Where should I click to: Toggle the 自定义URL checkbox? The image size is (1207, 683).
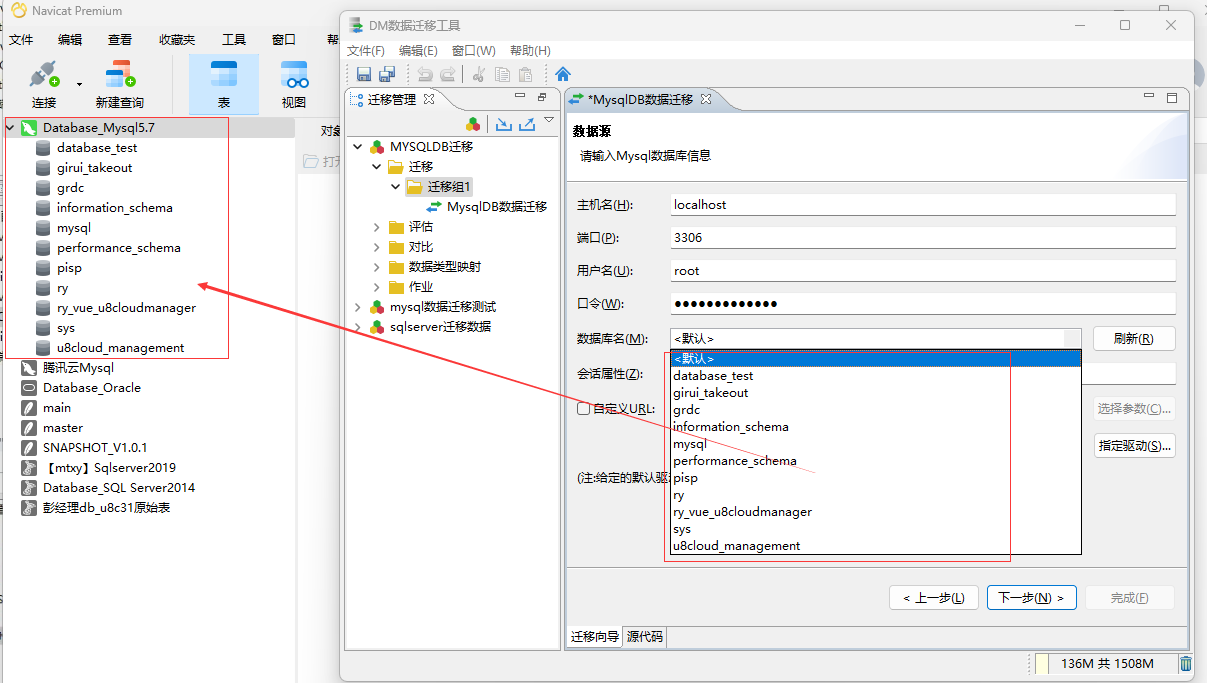[583, 409]
